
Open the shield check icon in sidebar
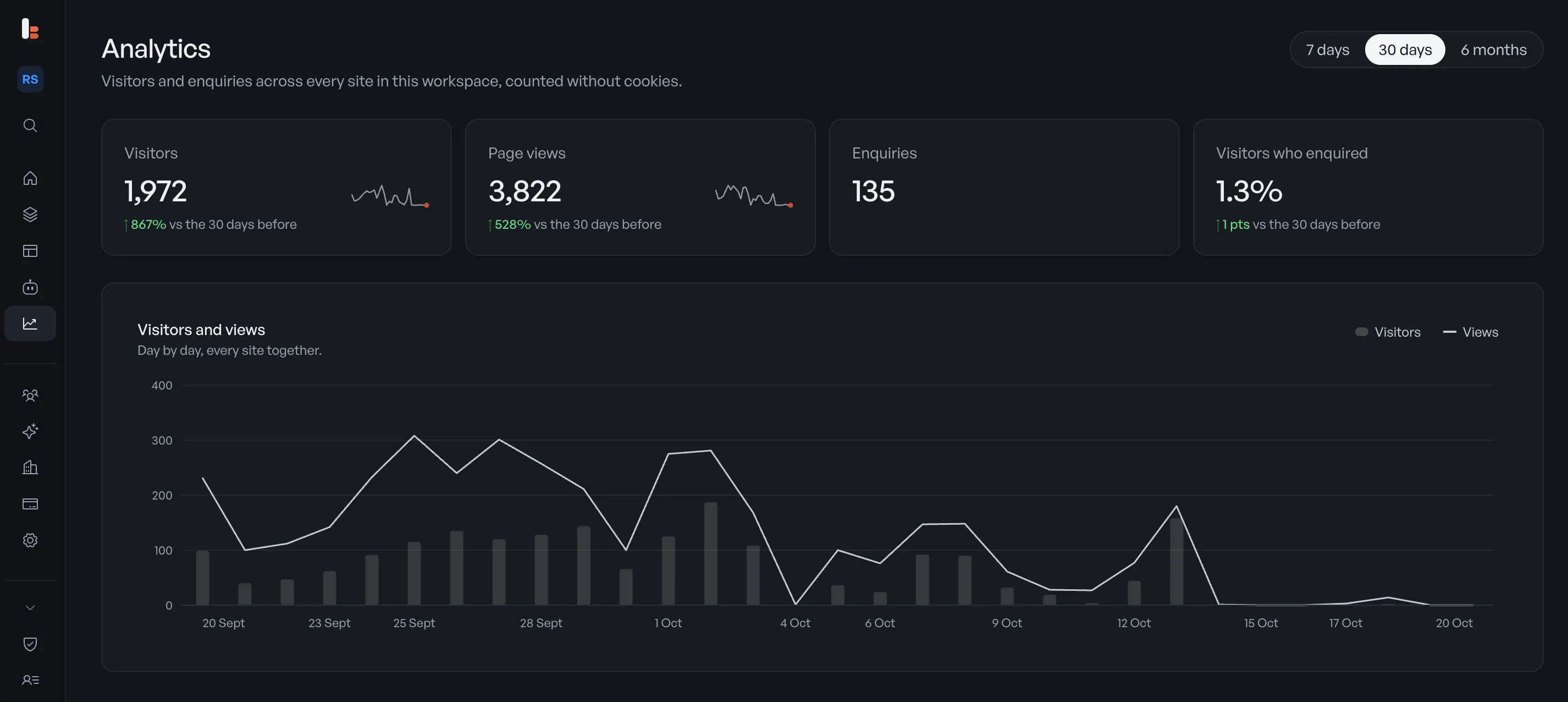click(x=30, y=644)
